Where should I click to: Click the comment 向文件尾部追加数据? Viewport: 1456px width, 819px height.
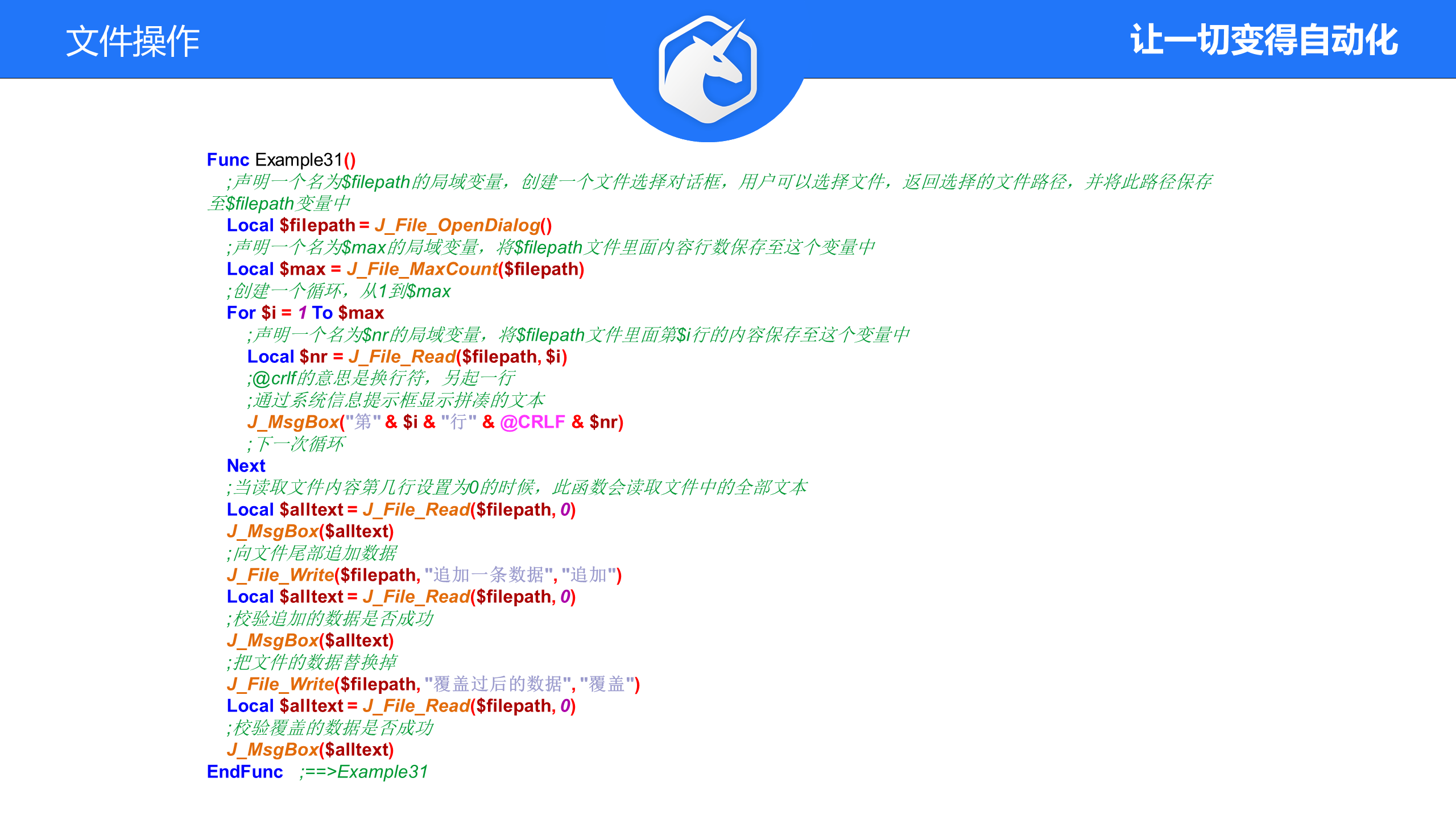click(312, 553)
